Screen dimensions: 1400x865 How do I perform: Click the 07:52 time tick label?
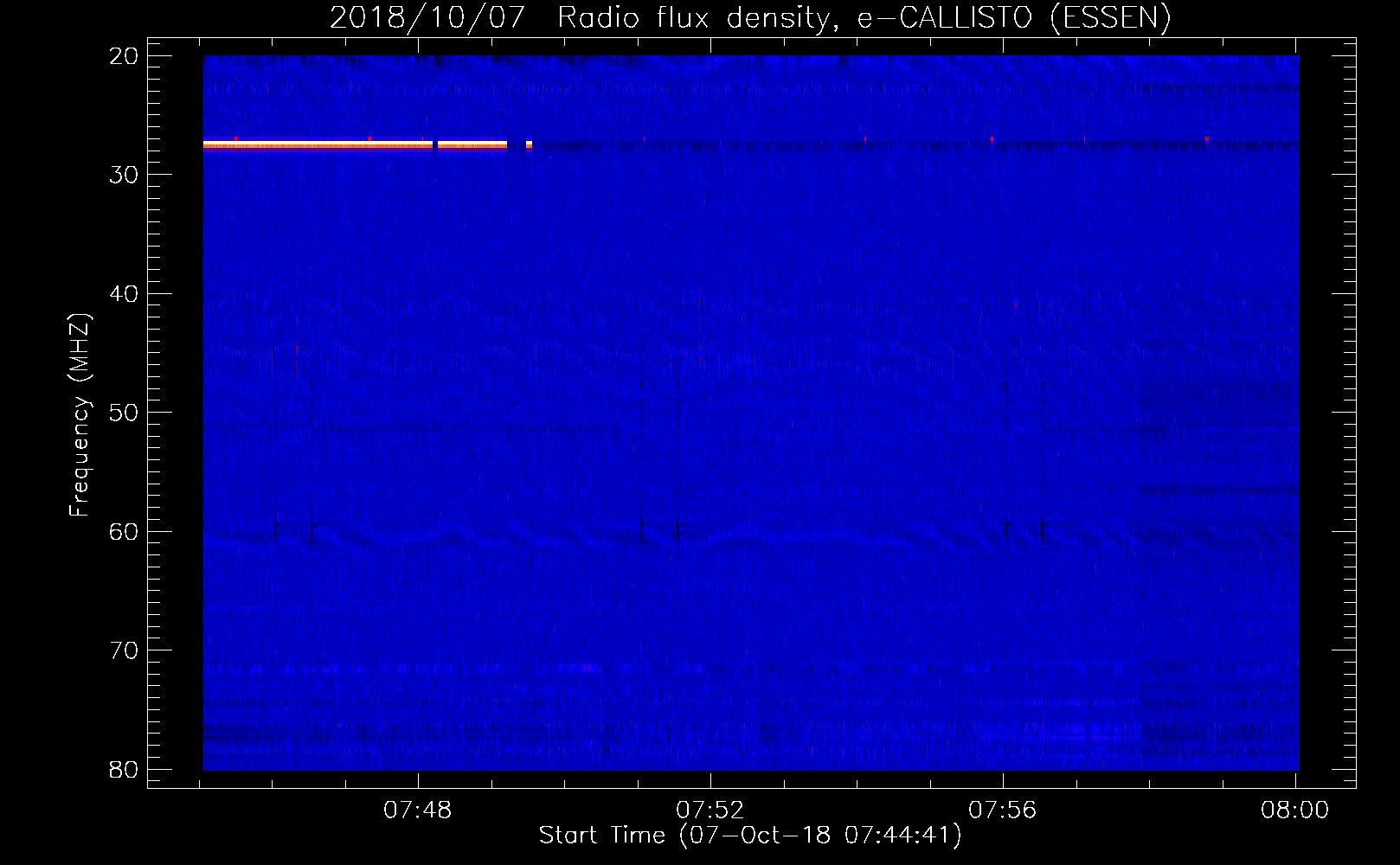pos(710,810)
